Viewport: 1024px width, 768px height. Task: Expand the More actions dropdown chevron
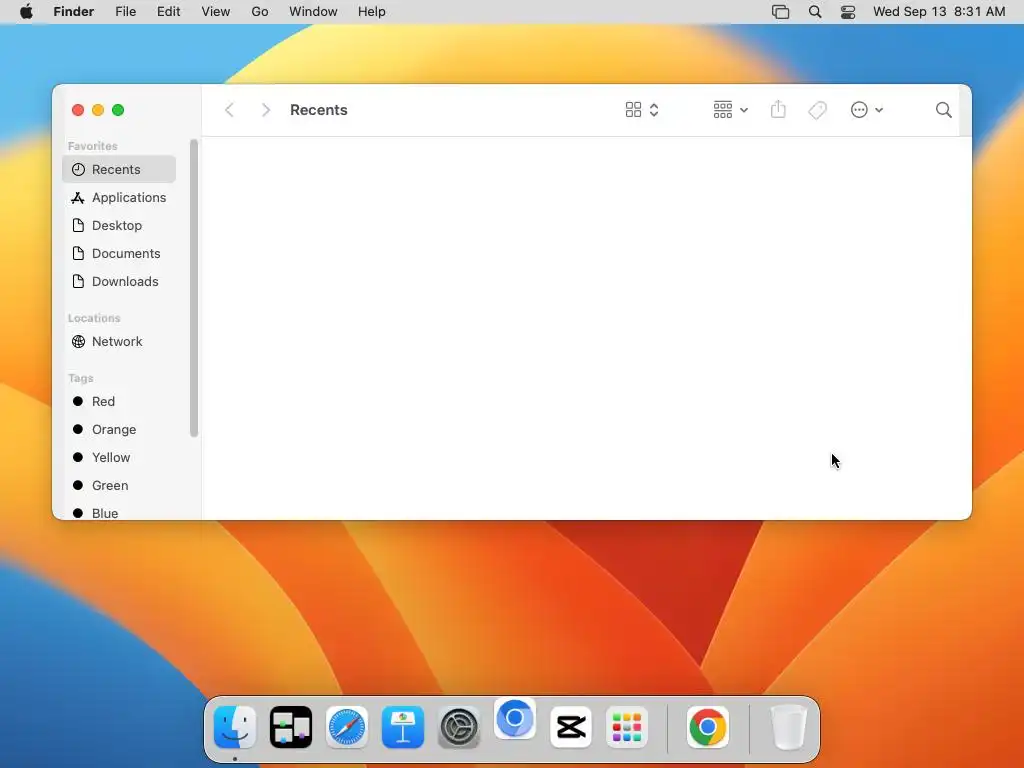[x=879, y=110]
